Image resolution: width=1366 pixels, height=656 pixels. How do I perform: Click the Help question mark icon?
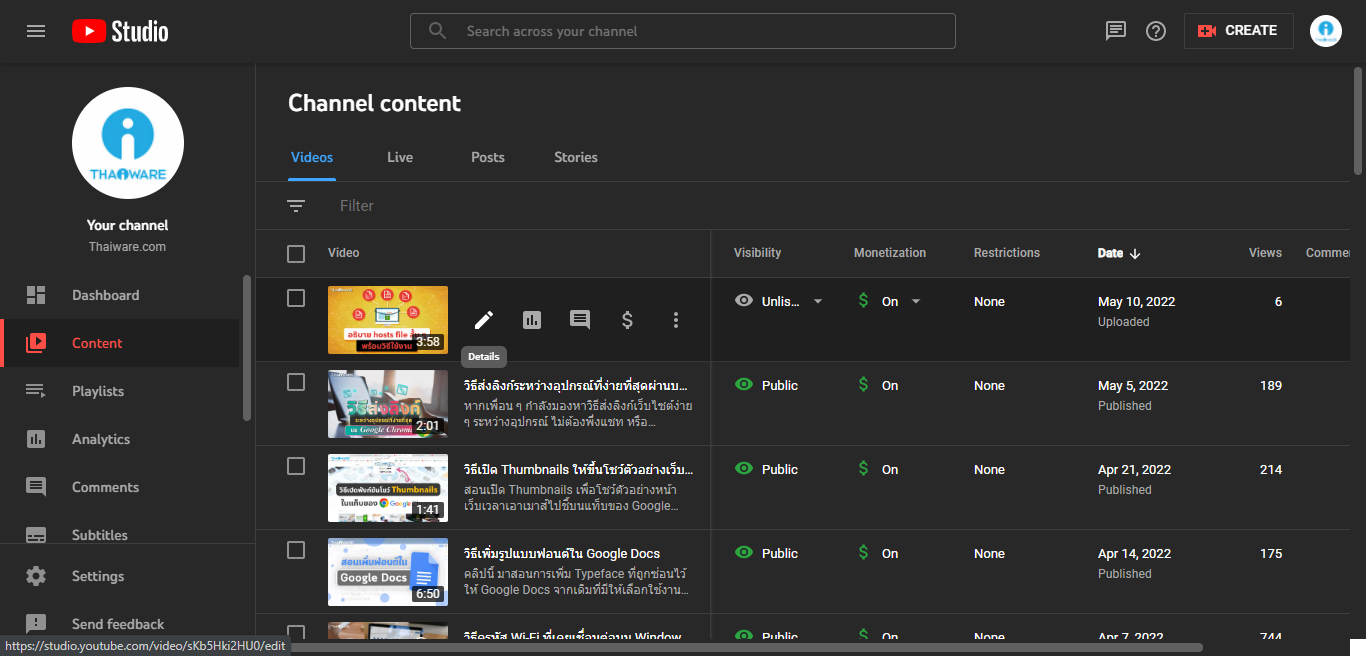1156,31
